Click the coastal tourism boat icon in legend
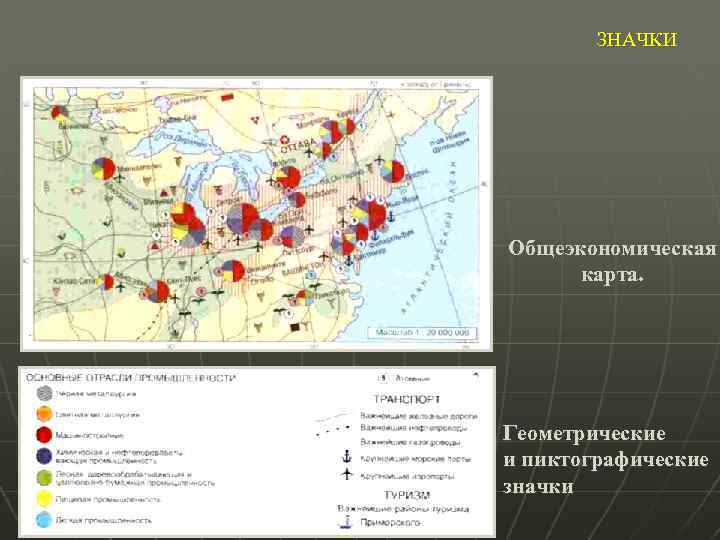Viewport: 720px width, 540px height. click(x=345, y=522)
